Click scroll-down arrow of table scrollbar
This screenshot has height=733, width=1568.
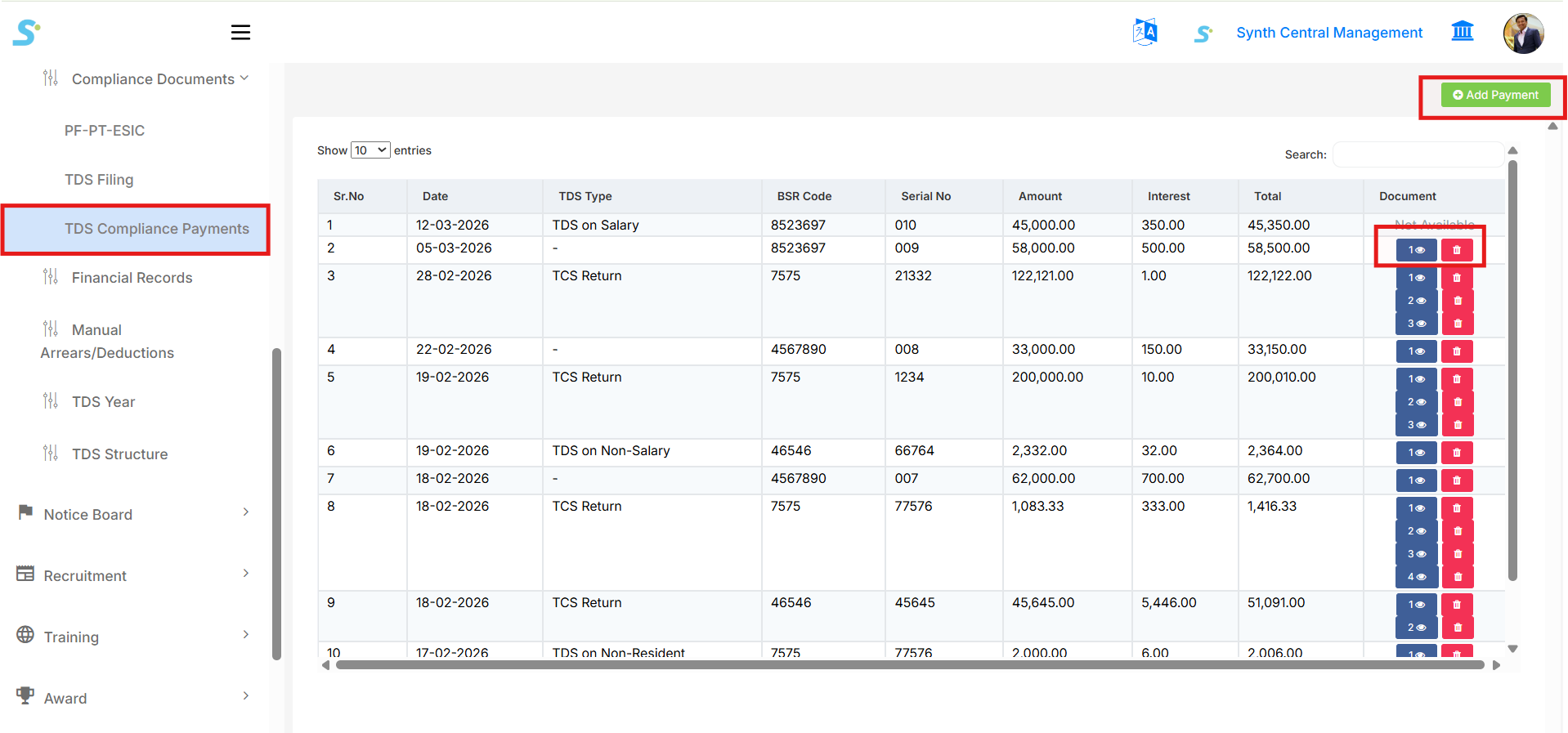coord(1512,649)
